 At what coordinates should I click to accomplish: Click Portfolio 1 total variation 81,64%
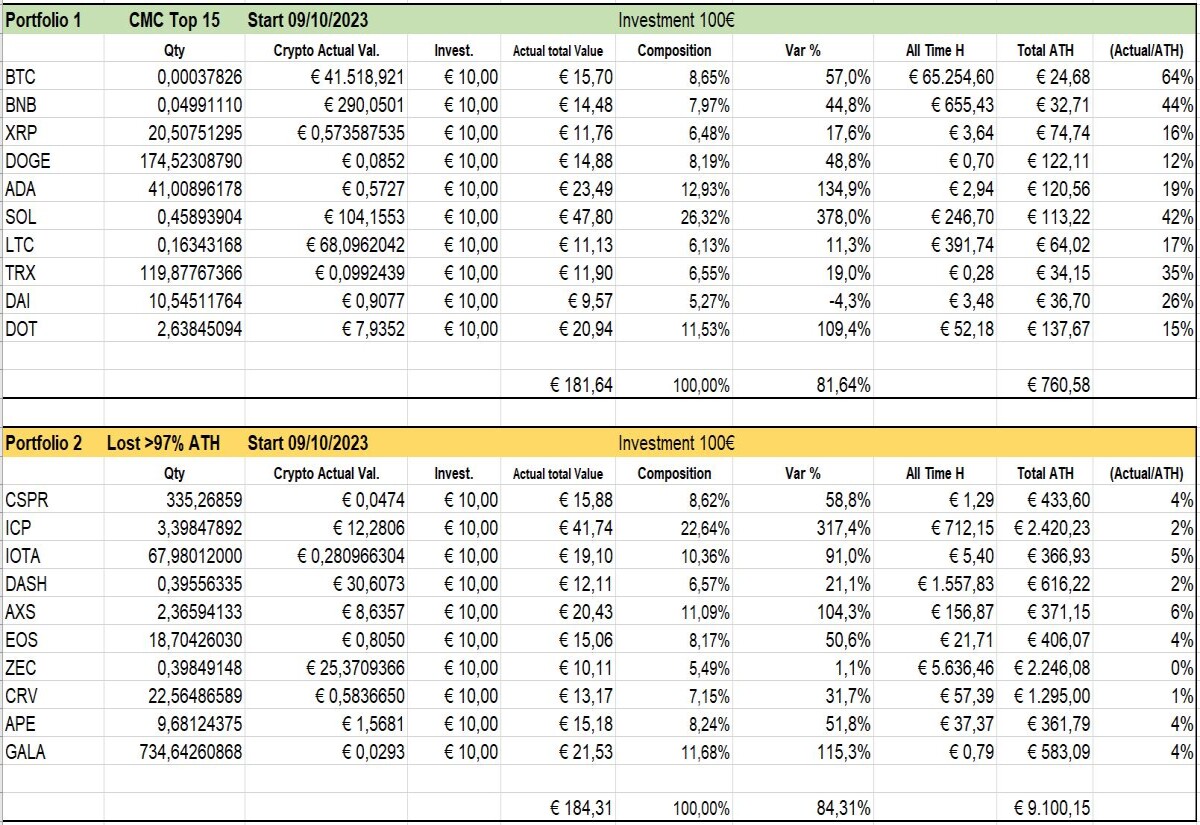tap(811, 384)
